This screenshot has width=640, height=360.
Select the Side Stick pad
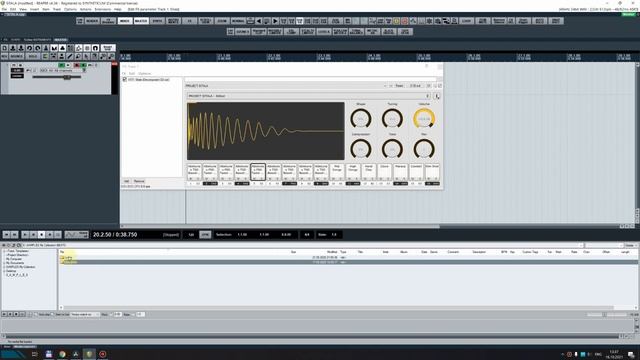pos(432,171)
